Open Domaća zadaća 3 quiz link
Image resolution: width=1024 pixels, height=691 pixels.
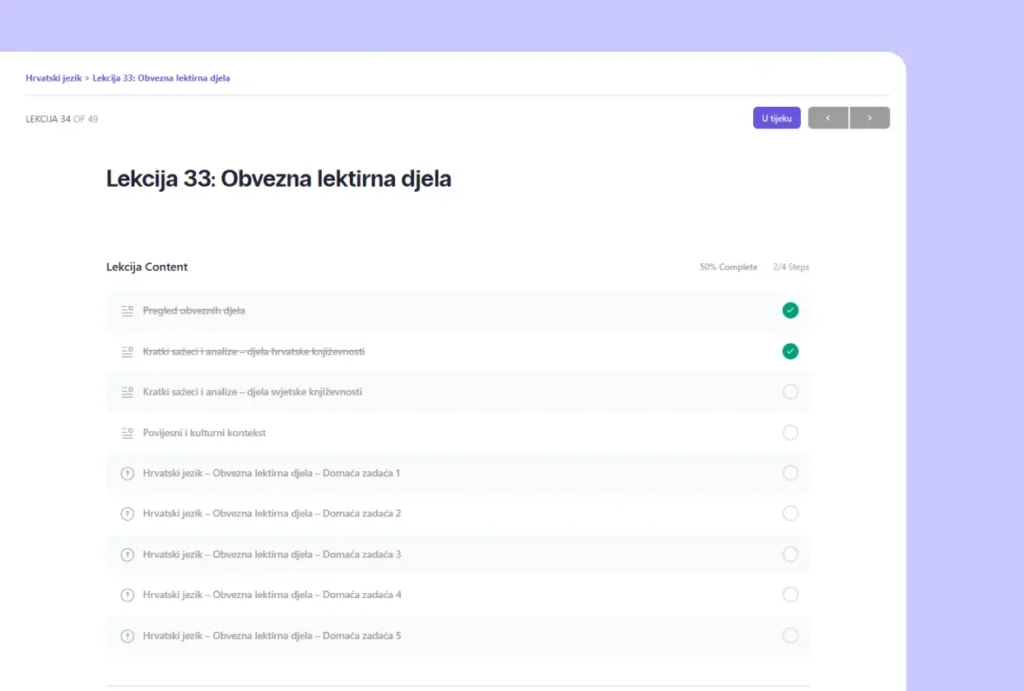tap(272, 554)
